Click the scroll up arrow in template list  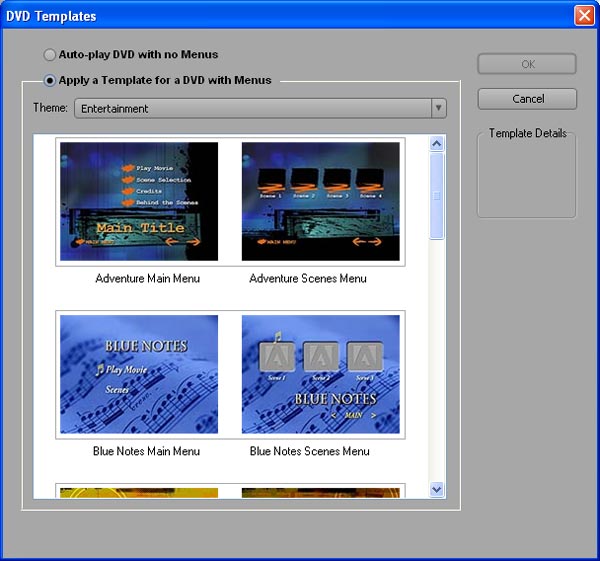(437, 144)
